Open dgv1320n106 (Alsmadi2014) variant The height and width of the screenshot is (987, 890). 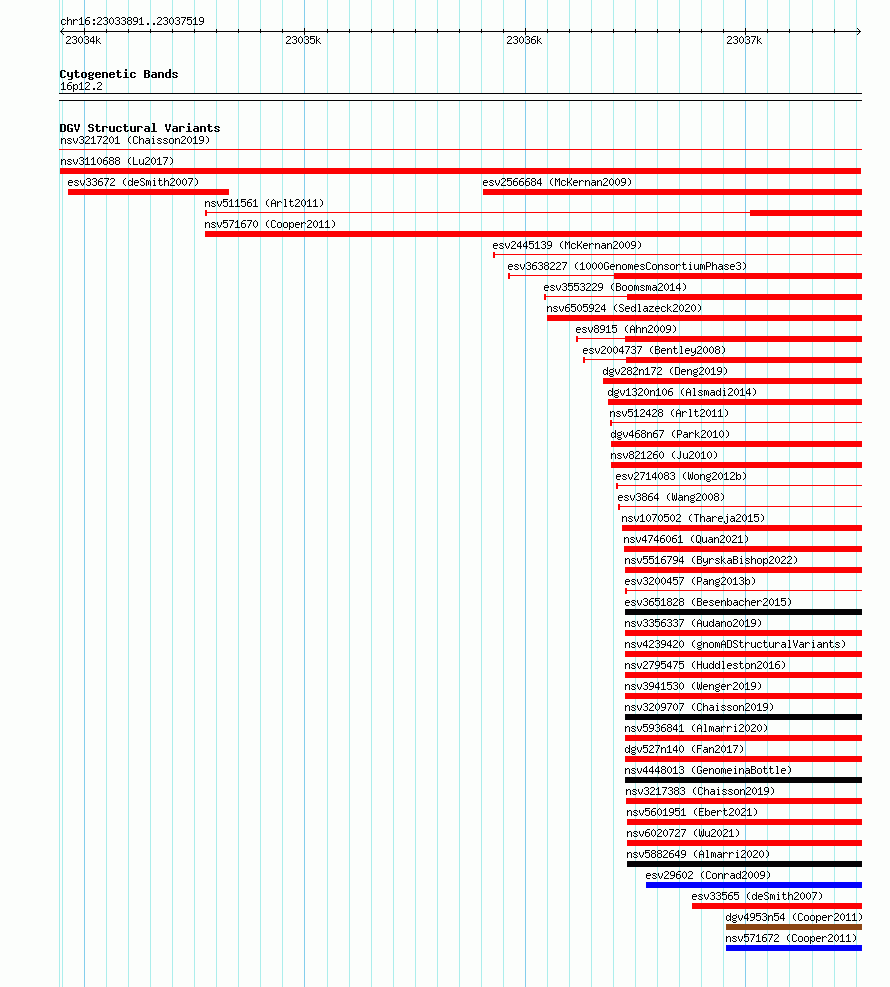[x=682, y=392]
